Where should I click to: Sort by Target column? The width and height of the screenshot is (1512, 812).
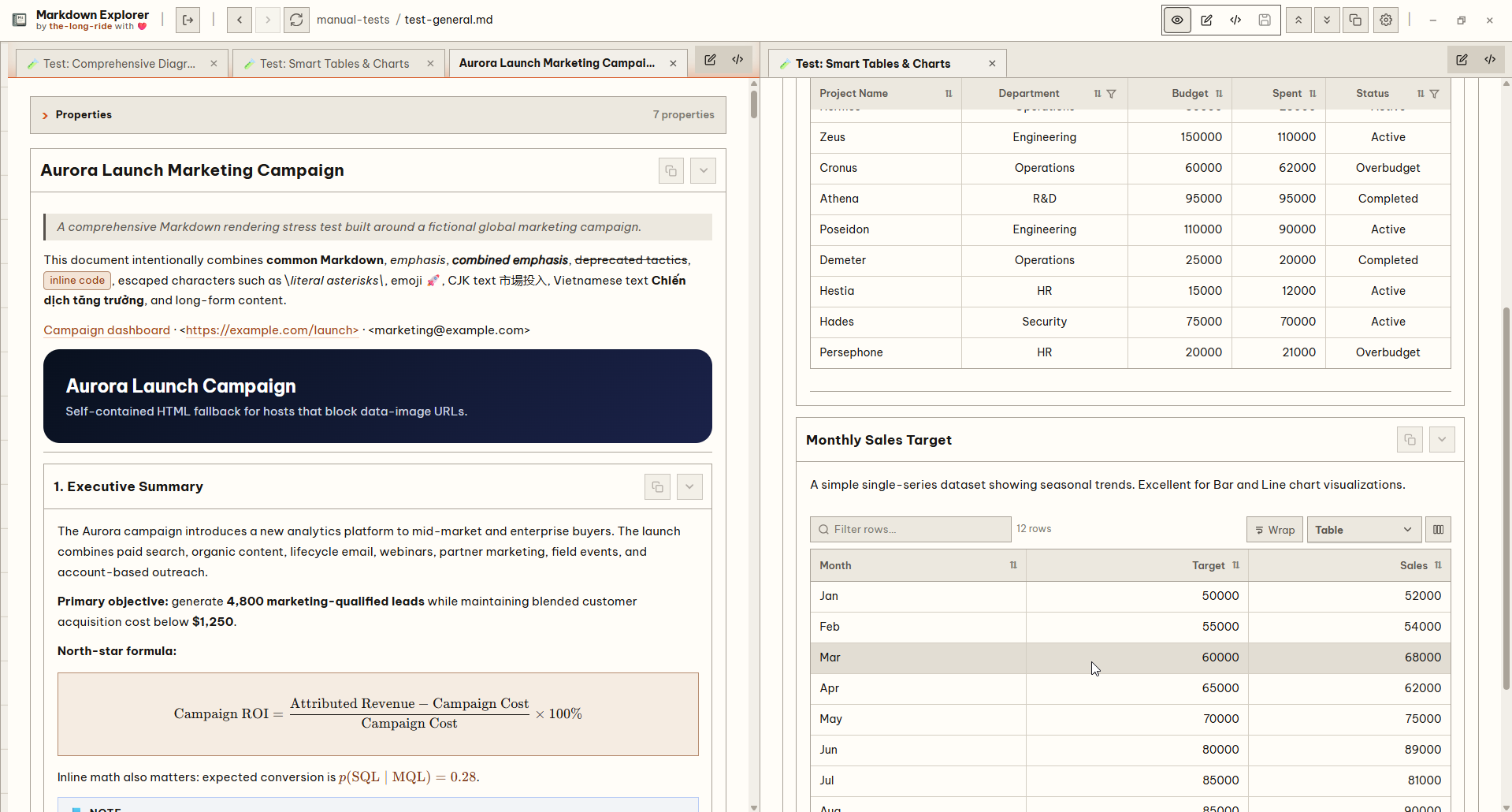[x=1235, y=565]
